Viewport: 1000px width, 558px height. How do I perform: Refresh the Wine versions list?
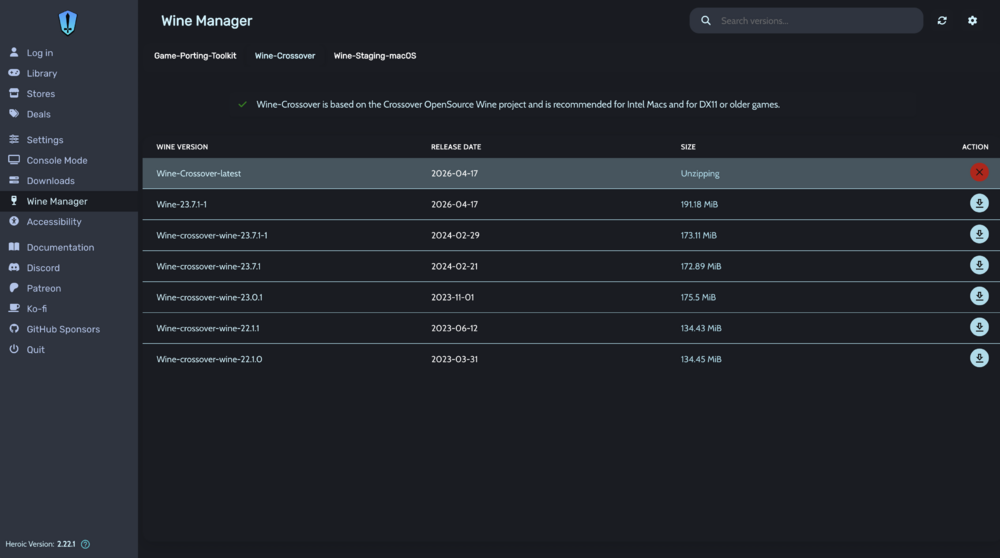coord(942,20)
